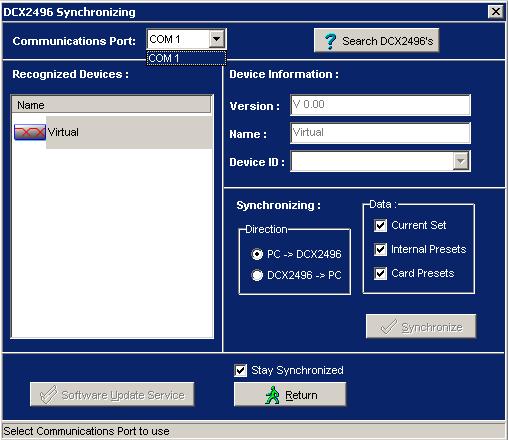Toggle the Card Presets checkbox
508x440 pixels.
[380, 273]
